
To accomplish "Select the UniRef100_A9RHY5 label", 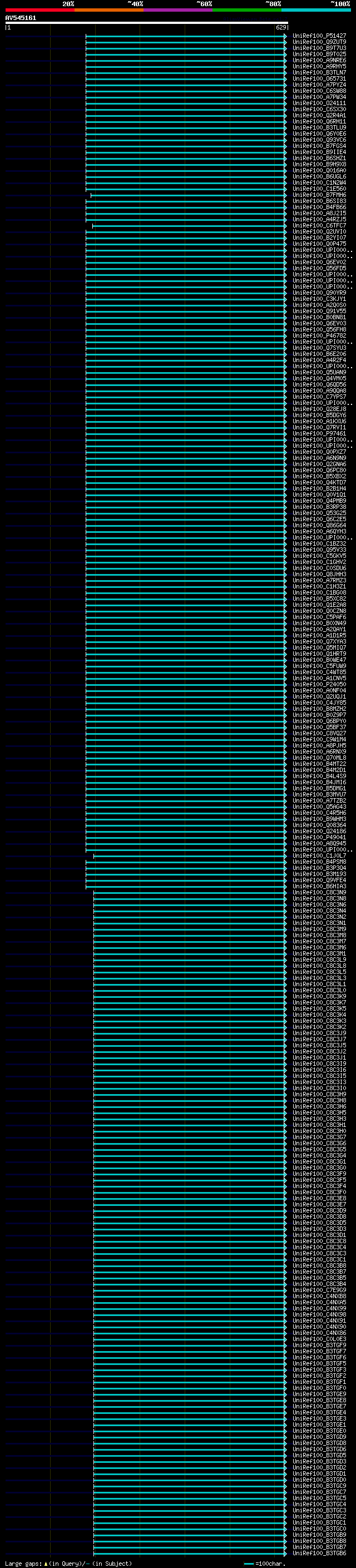I will (x=319, y=66).
